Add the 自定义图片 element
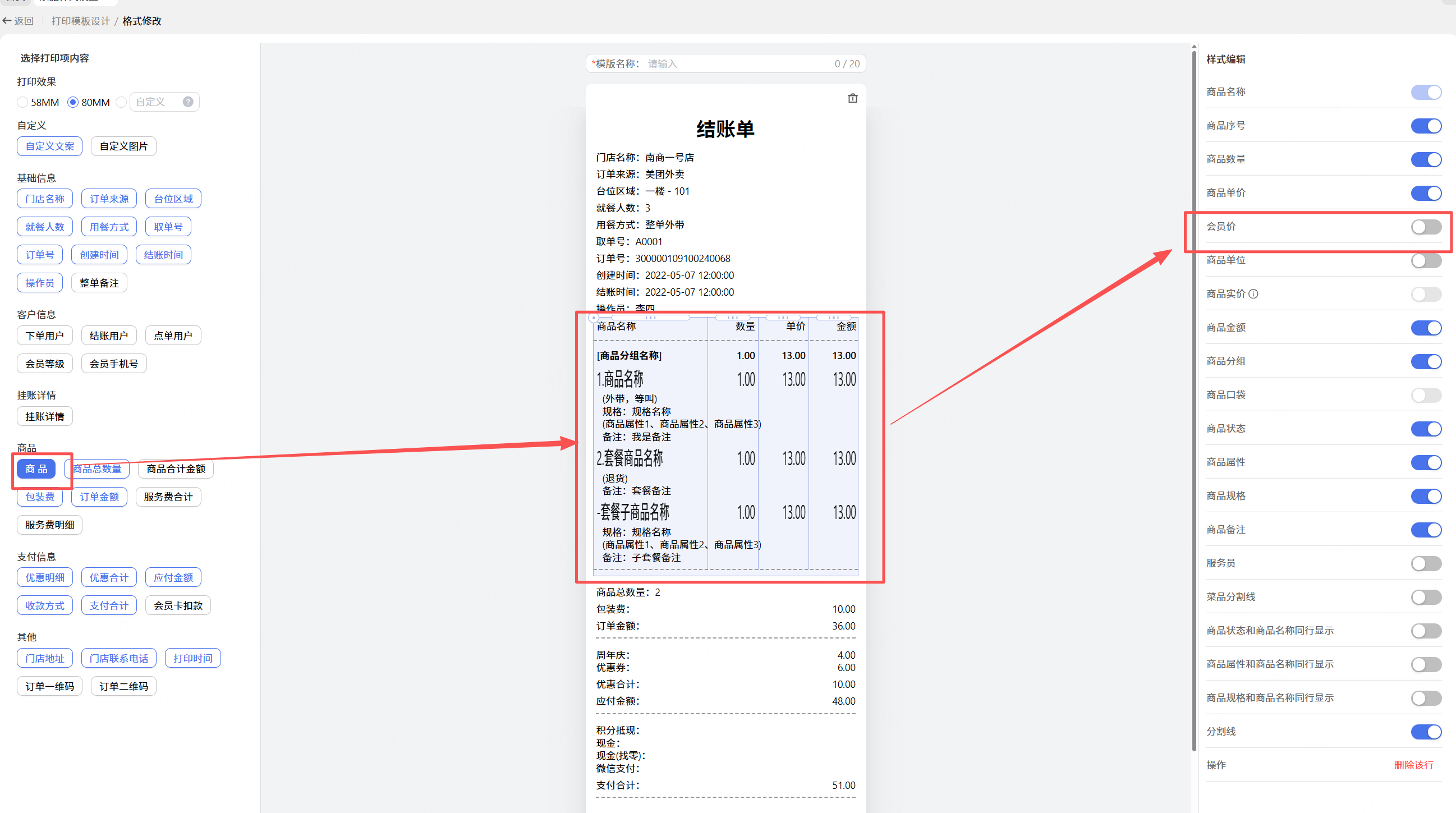 [123, 146]
